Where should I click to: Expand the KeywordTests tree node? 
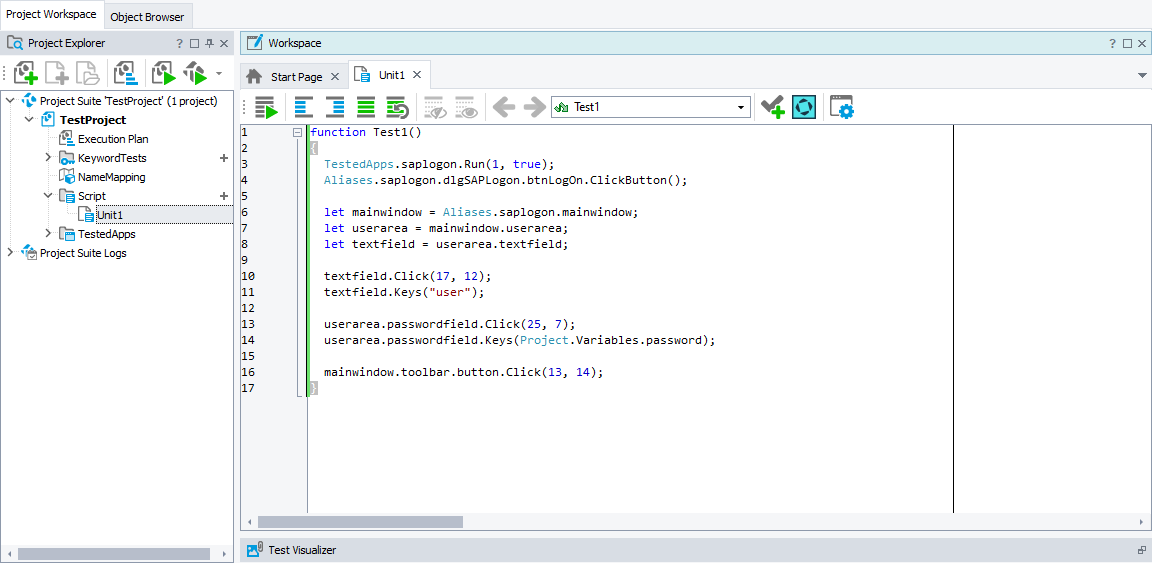coord(48,158)
